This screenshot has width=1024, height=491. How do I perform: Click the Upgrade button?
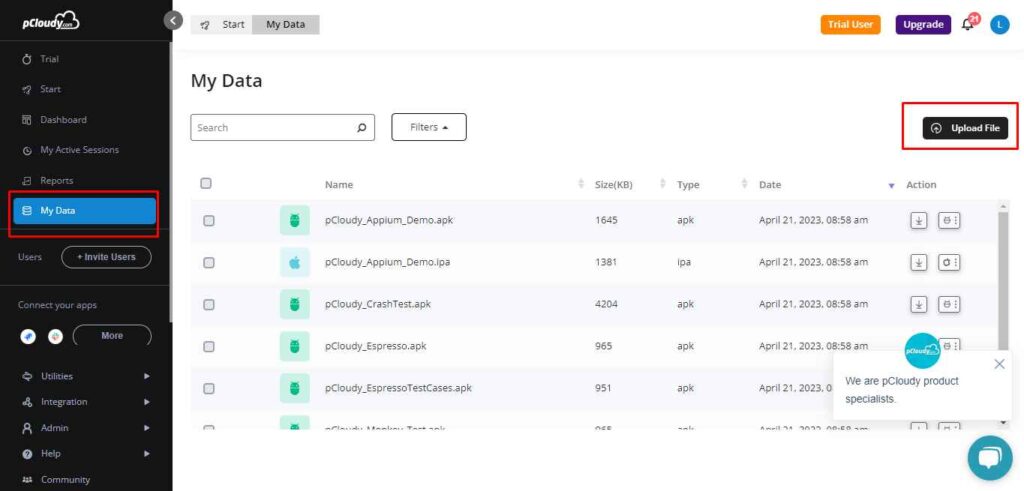923,25
